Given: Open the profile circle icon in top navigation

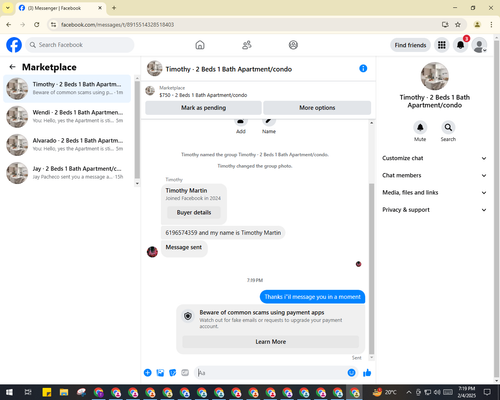Looking at the screenshot, I should (293, 45).
